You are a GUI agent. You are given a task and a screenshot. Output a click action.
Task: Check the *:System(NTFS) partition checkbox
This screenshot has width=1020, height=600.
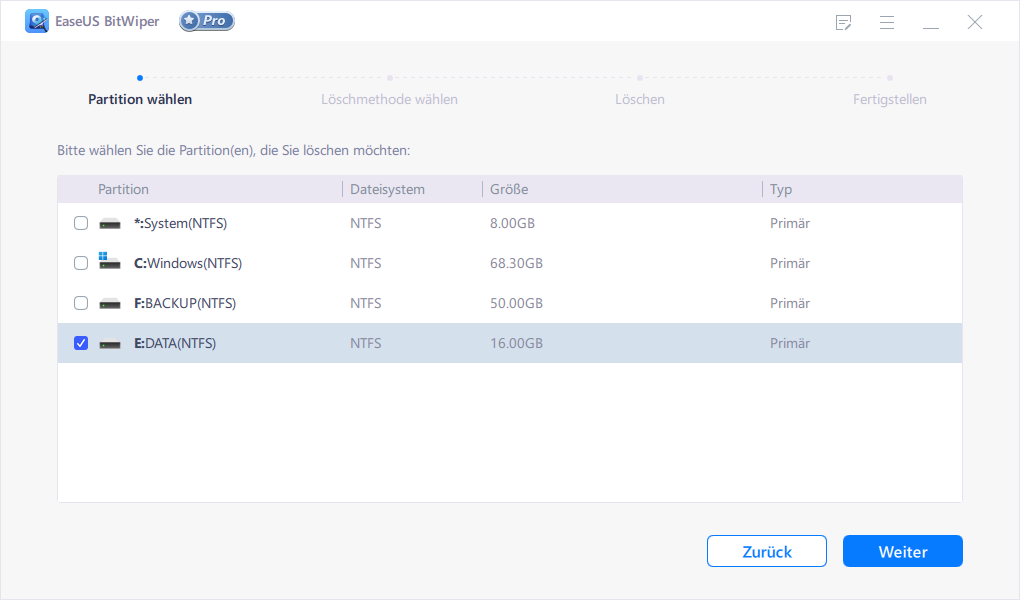tap(81, 223)
